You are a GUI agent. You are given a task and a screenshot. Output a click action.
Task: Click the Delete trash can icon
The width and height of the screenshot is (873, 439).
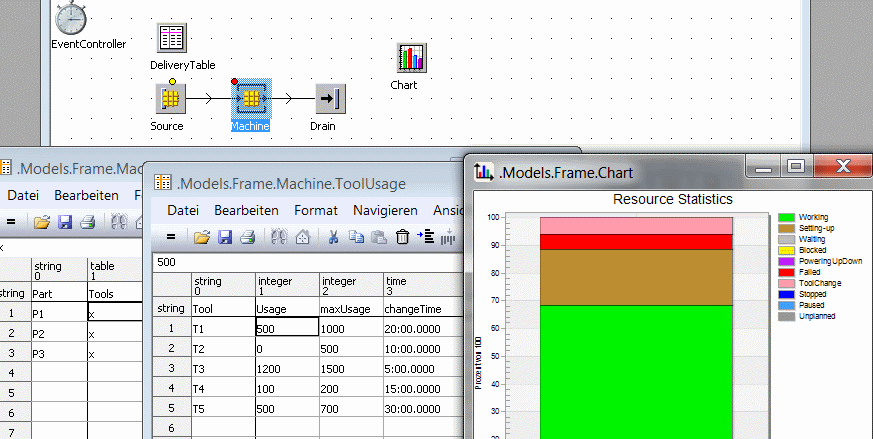coord(402,237)
